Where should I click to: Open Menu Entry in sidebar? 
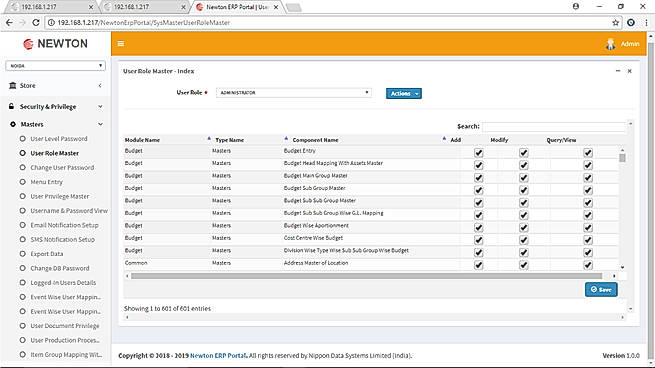[46, 182]
